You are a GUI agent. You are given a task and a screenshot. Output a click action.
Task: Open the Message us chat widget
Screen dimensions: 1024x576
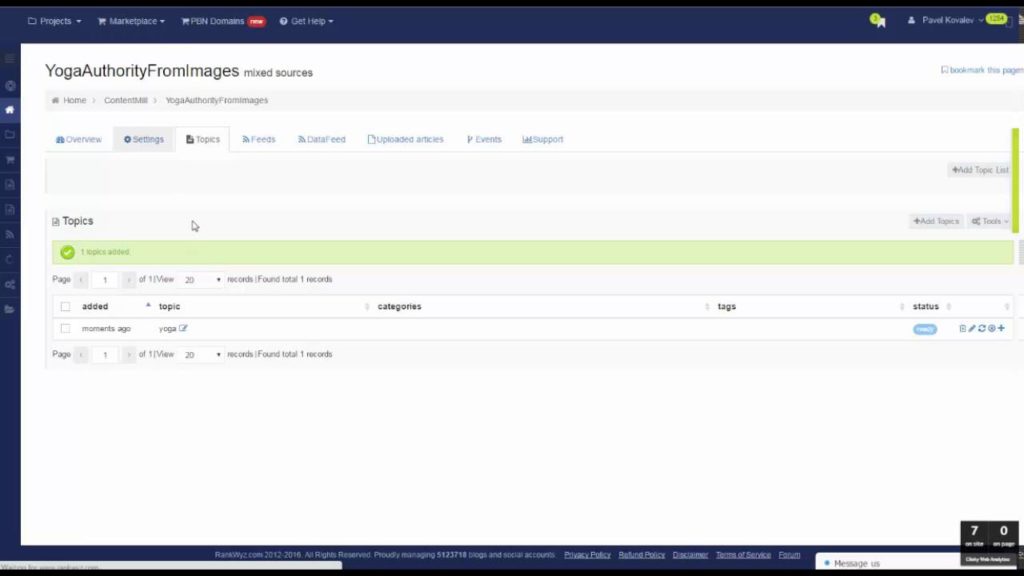click(x=887, y=563)
